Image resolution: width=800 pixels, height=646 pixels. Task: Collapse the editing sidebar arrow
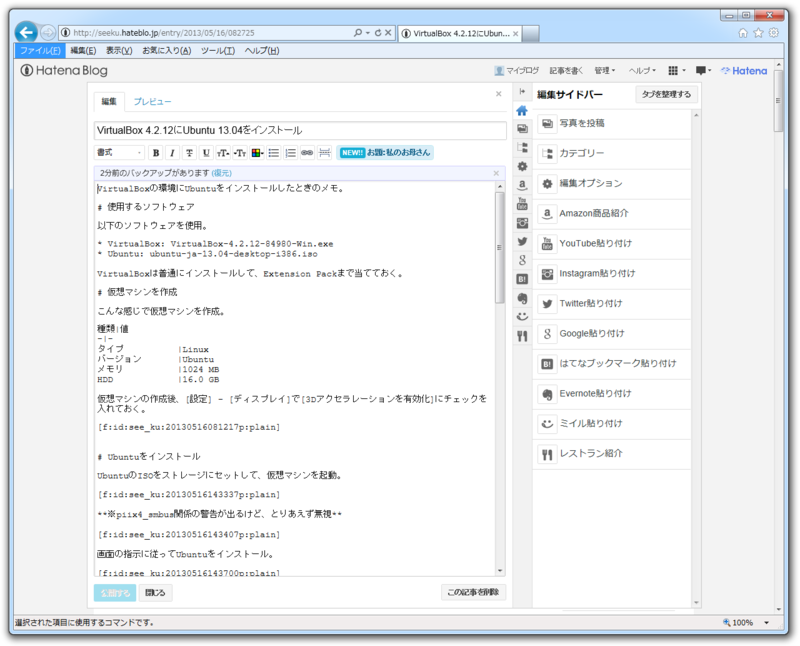click(x=522, y=91)
